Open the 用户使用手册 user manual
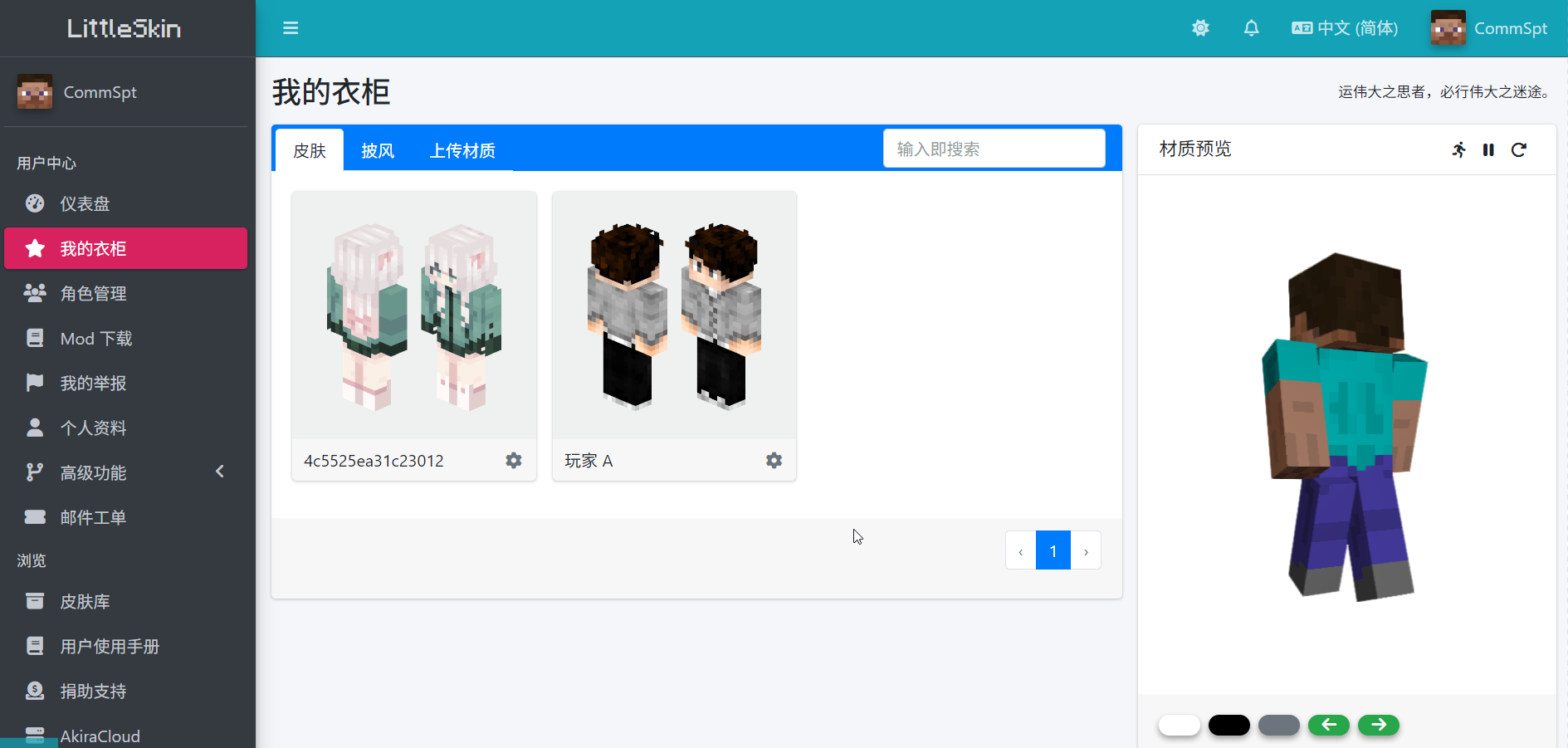 [x=110, y=646]
